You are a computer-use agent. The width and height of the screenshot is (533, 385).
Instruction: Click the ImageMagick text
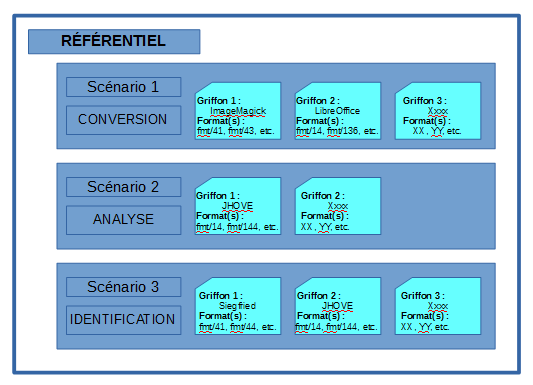click(x=238, y=111)
